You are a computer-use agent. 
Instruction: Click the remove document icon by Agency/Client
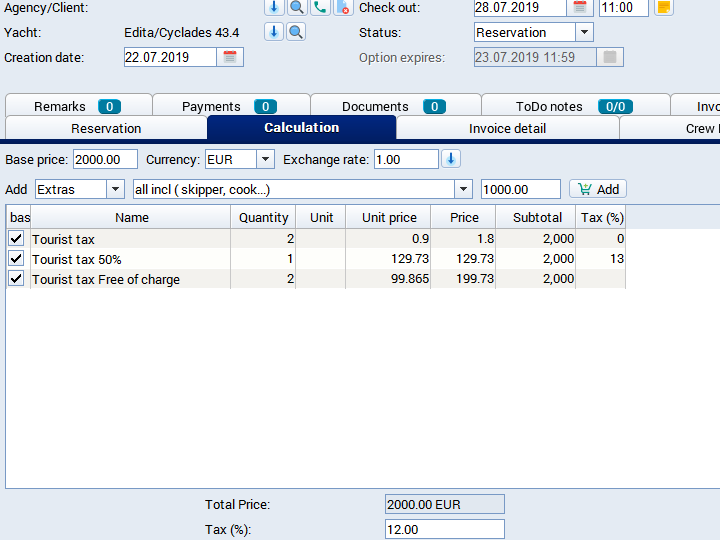(342, 7)
